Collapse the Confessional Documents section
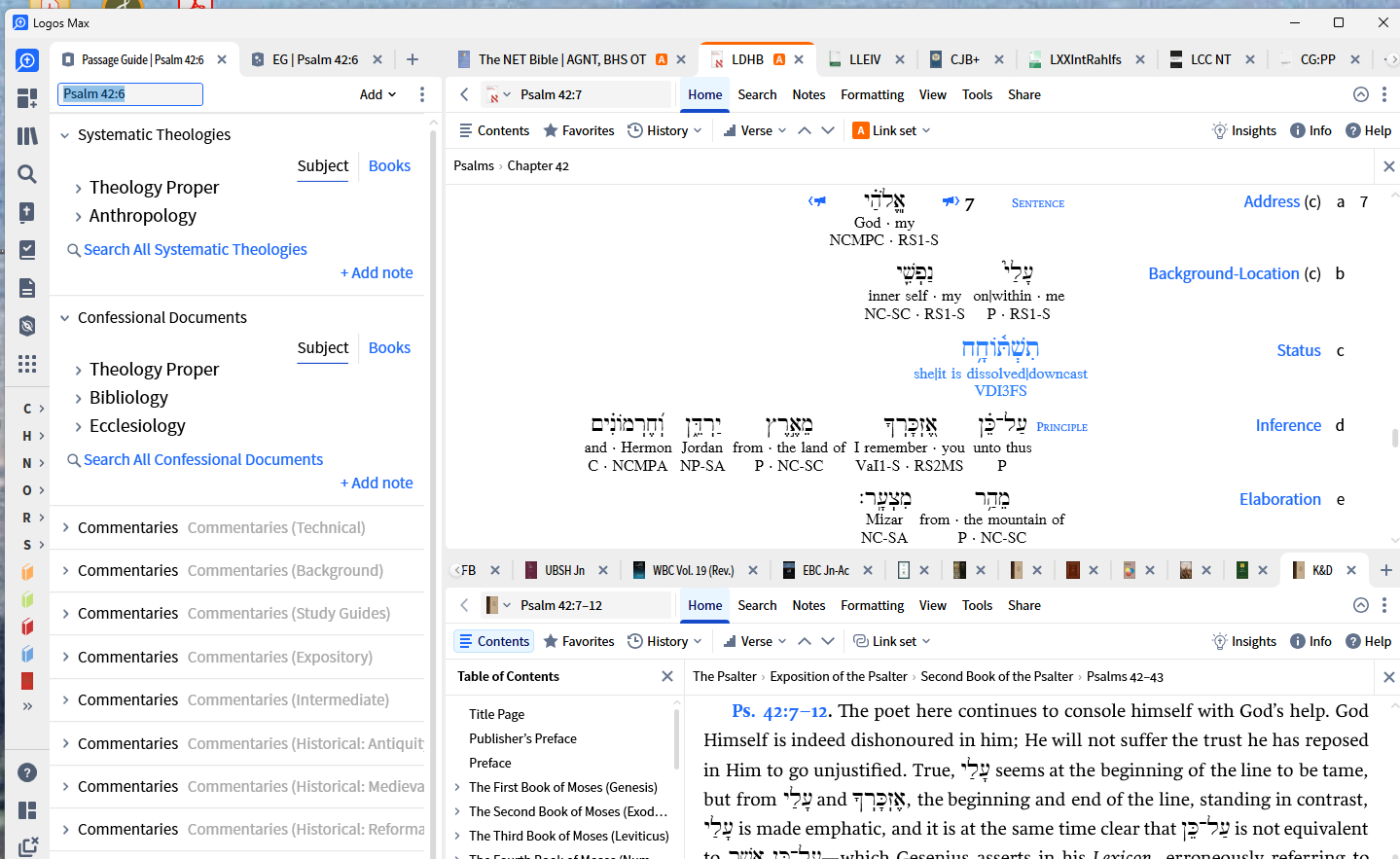Screen dimensions: 1400x859 [x=65, y=318]
